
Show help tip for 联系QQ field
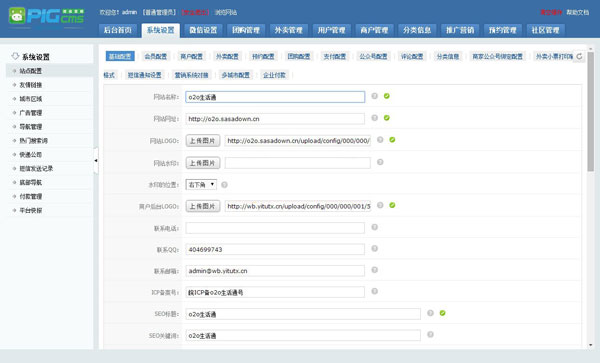point(375,249)
